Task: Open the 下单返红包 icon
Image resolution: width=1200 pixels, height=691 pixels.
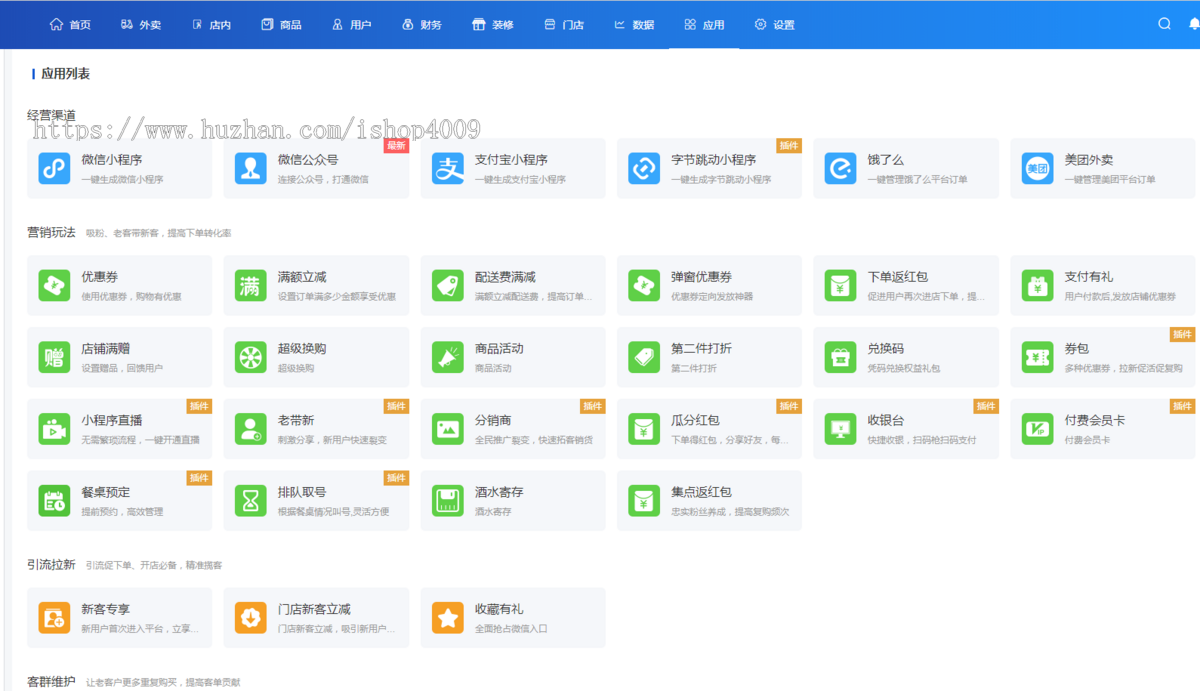Action: coord(841,286)
